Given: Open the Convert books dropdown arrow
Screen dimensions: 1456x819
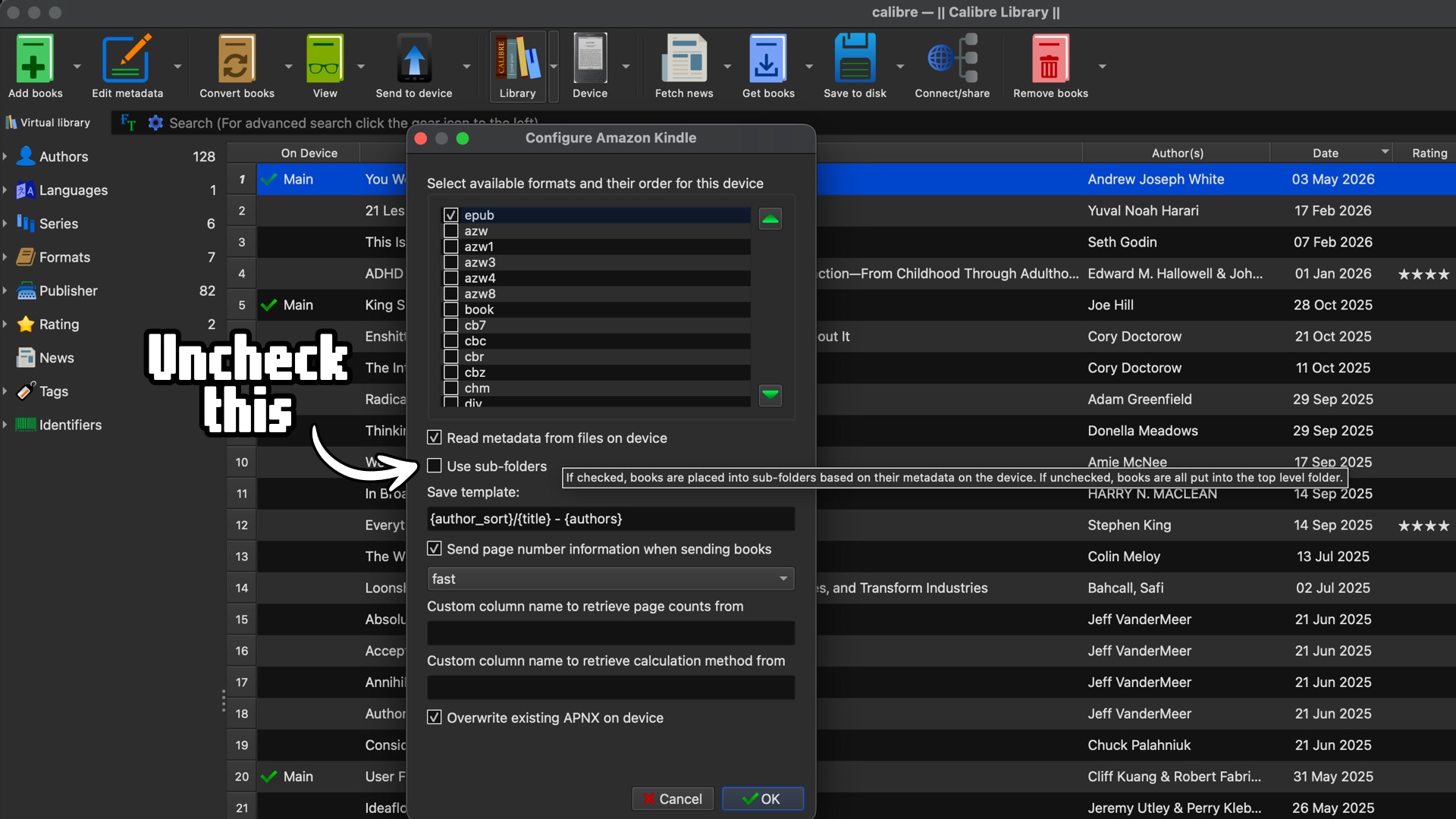Looking at the screenshot, I should coord(288,67).
